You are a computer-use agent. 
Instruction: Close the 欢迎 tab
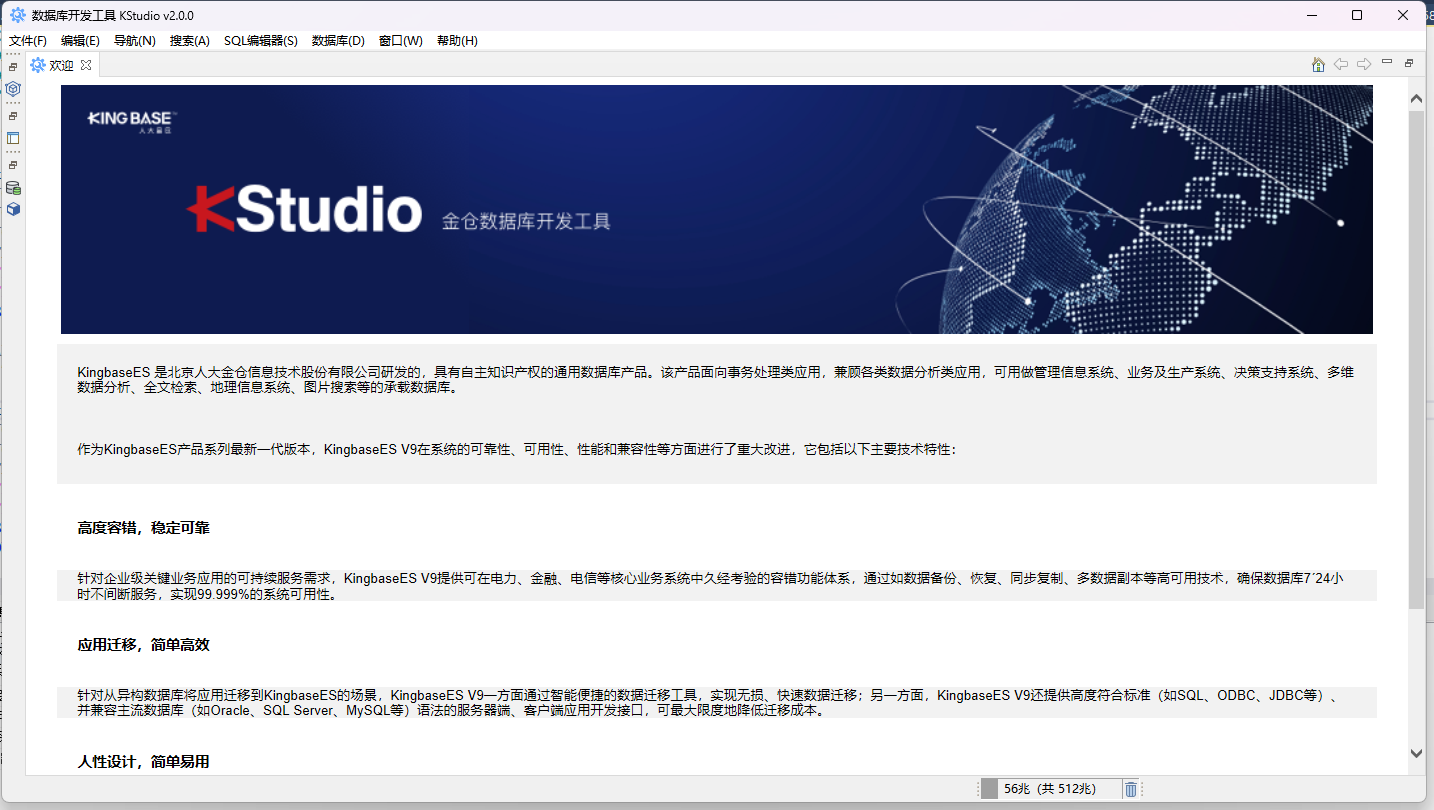[86, 65]
